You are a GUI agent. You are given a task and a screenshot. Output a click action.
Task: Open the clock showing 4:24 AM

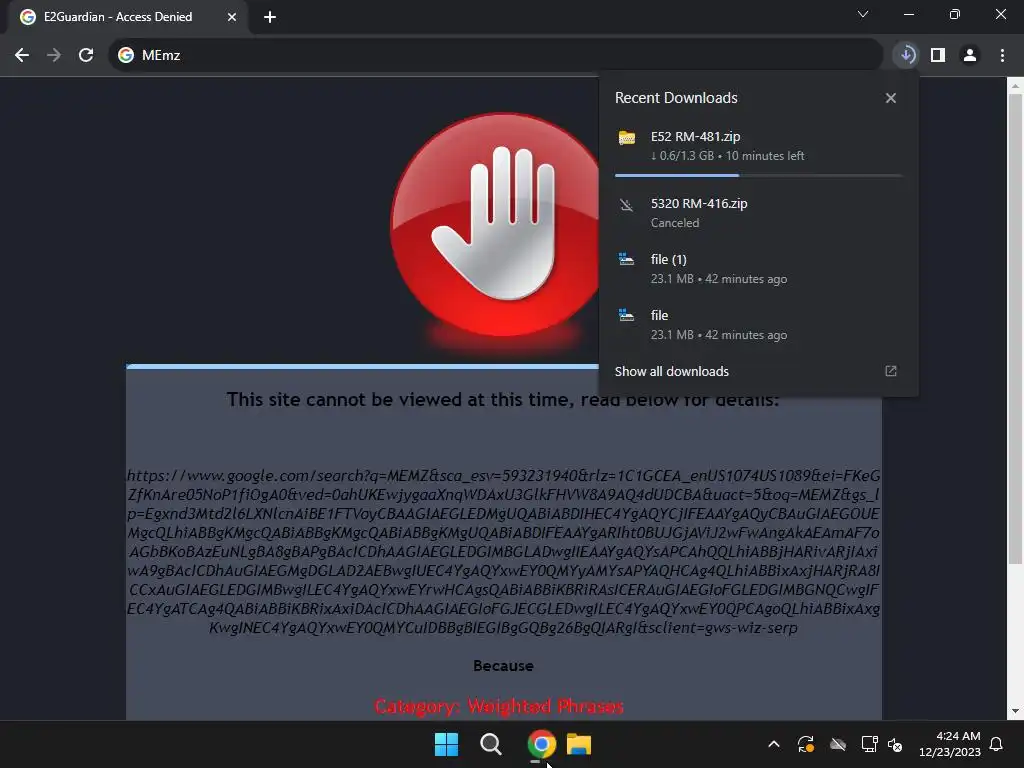(950, 744)
